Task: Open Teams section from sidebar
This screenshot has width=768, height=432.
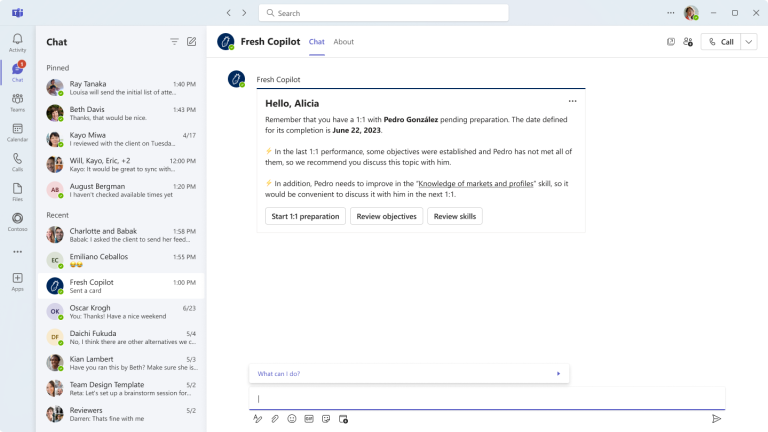Action: click(18, 102)
